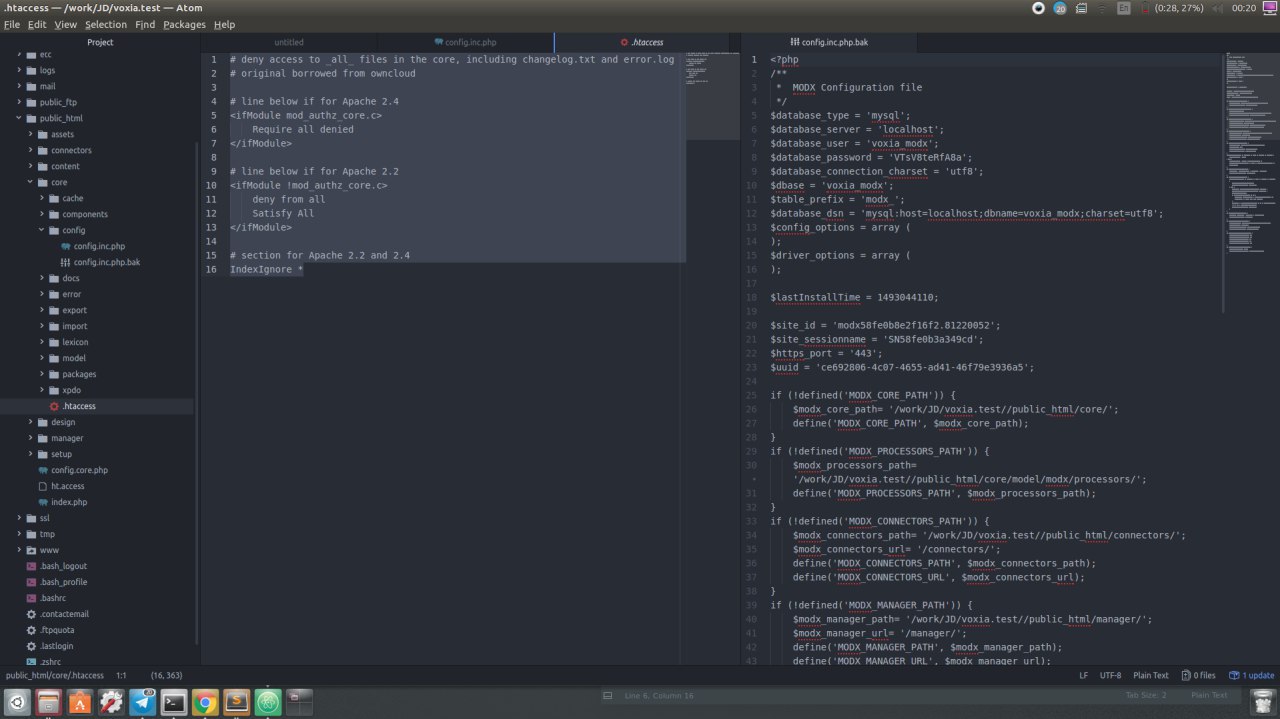Open the .htaccess file in the tree
The image size is (1280, 719).
pos(78,406)
